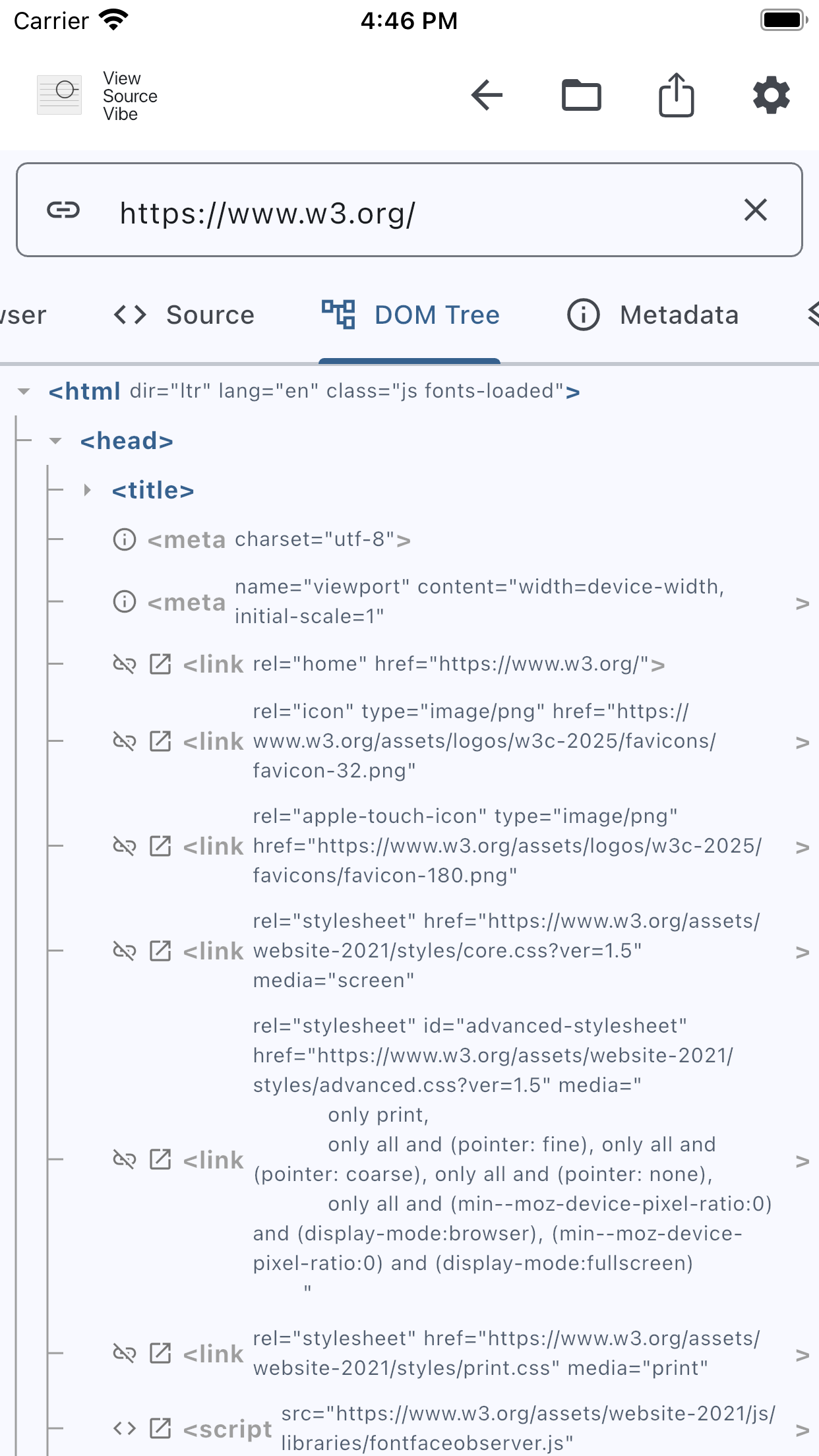Tap code icon beside fontfaceobserver script
Image resolution: width=819 pixels, height=1456 pixels.
click(x=125, y=1428)
